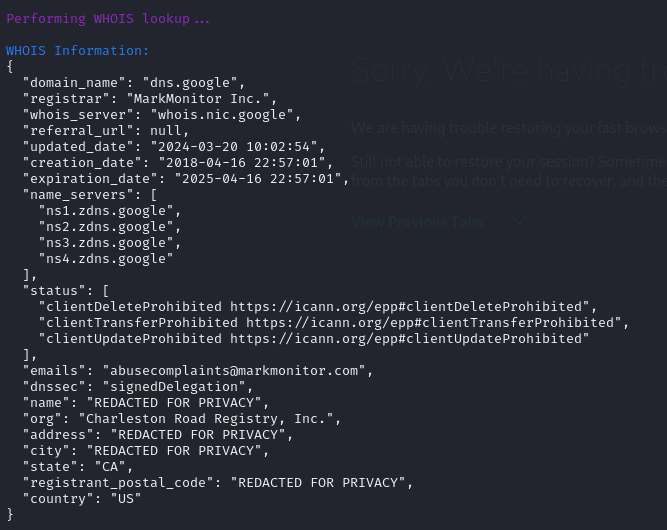
Task: Click the creation_date value 2018-04-16
Action: click(x=242, y=162)
